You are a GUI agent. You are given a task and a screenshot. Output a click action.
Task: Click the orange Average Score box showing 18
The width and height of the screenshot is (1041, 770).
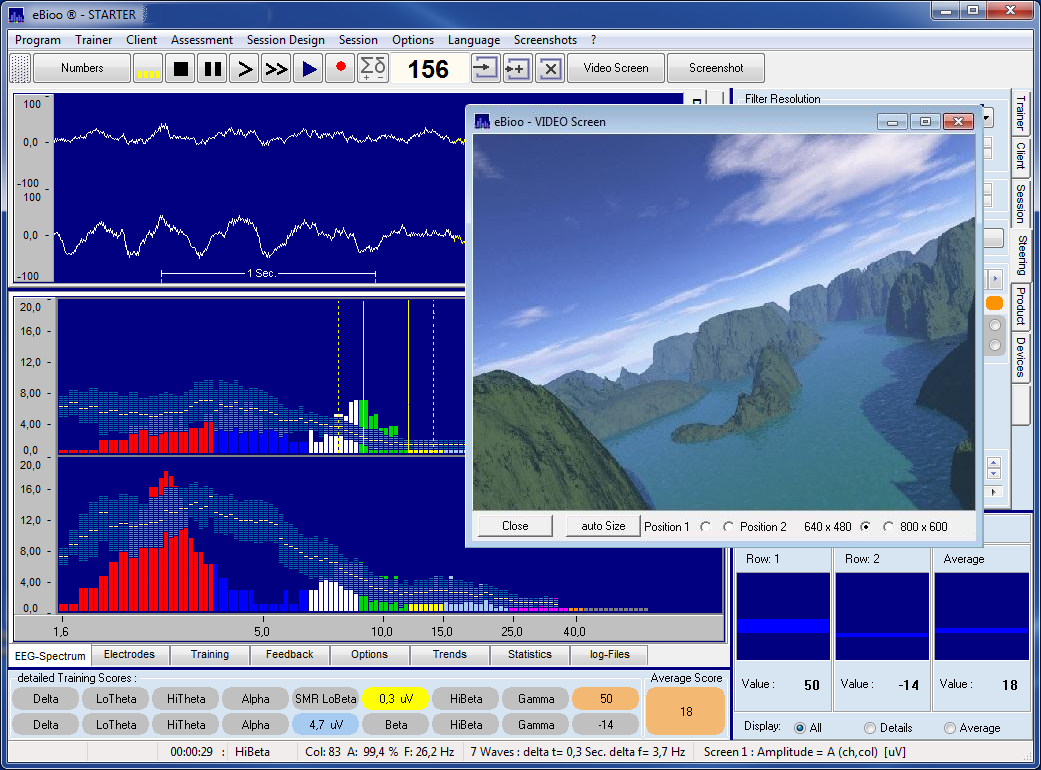[x=686, y=711]
